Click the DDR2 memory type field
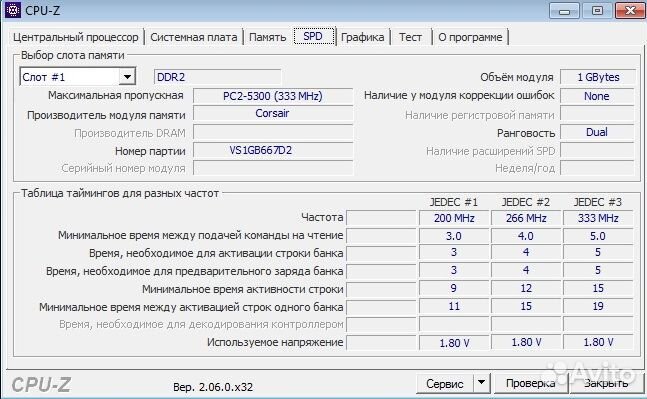647x399 pixels. pos(217,77)
